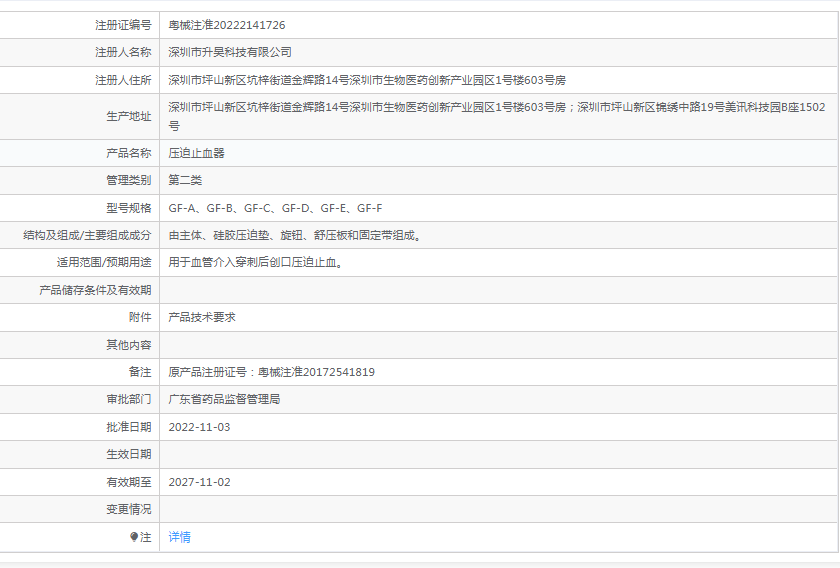
Task: Click the 管理类别 label
Action: (x=129, y=181)
